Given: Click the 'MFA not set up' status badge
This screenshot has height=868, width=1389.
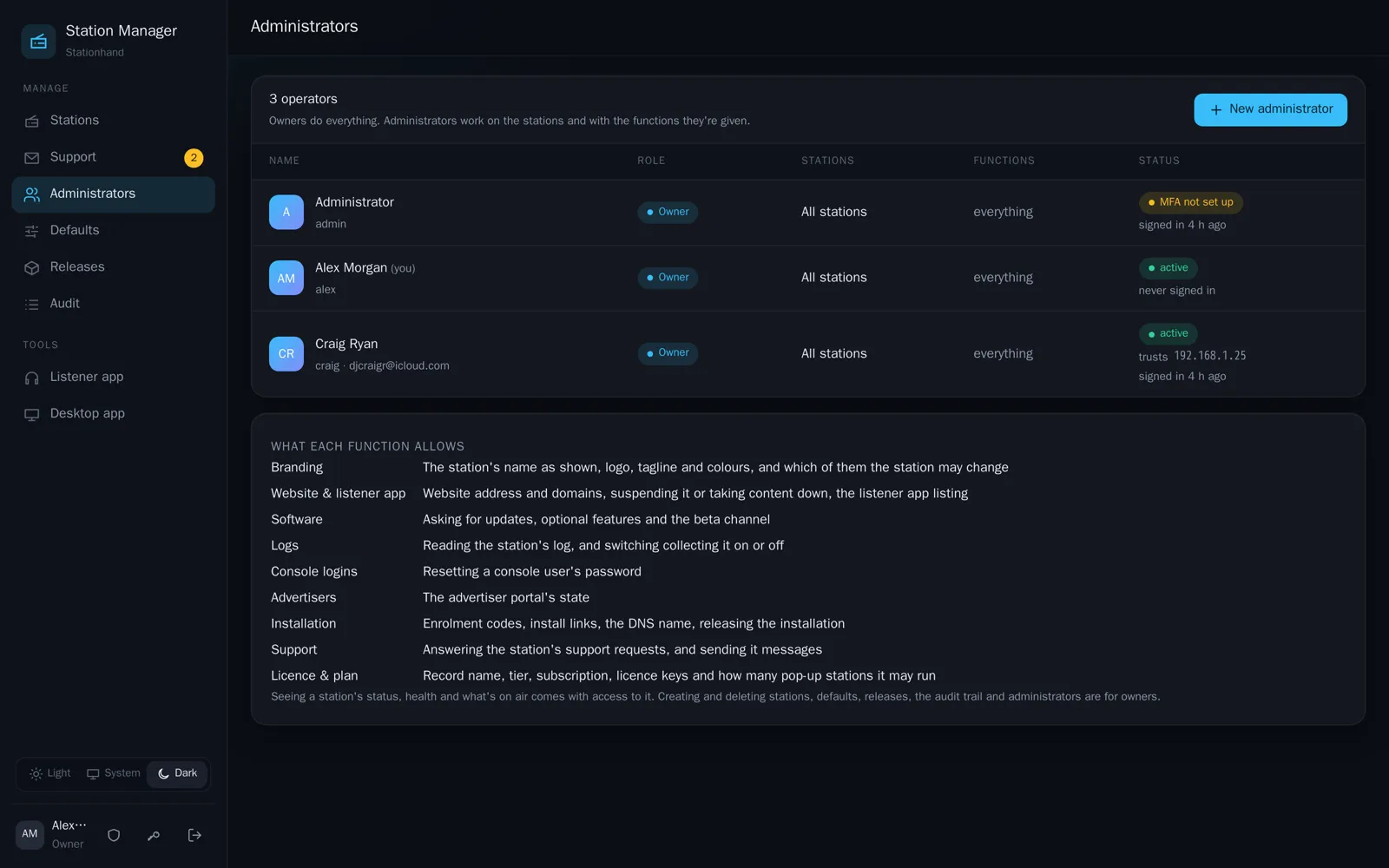Looking at the screenshot, I should click(x=1190, y=202).
